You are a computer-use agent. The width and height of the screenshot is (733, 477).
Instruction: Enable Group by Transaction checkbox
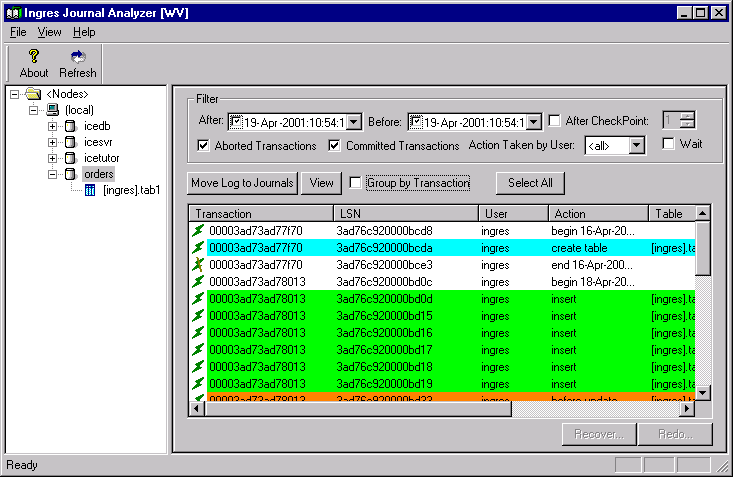[x=356, y=183]
